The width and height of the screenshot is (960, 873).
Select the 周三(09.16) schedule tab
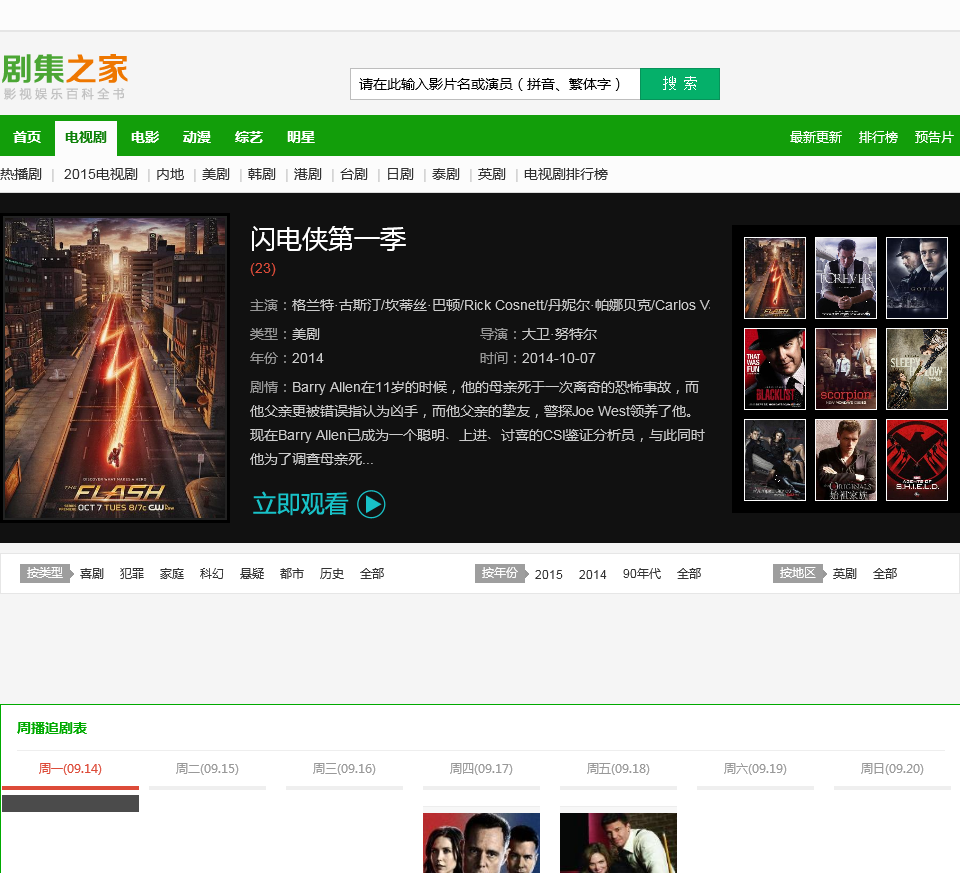coord(344,769)
